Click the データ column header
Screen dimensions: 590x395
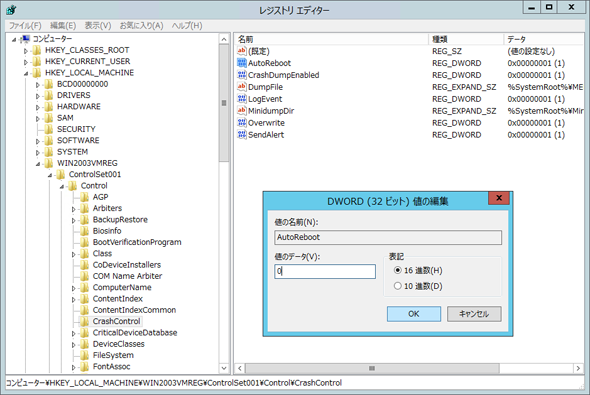(543, 39)
